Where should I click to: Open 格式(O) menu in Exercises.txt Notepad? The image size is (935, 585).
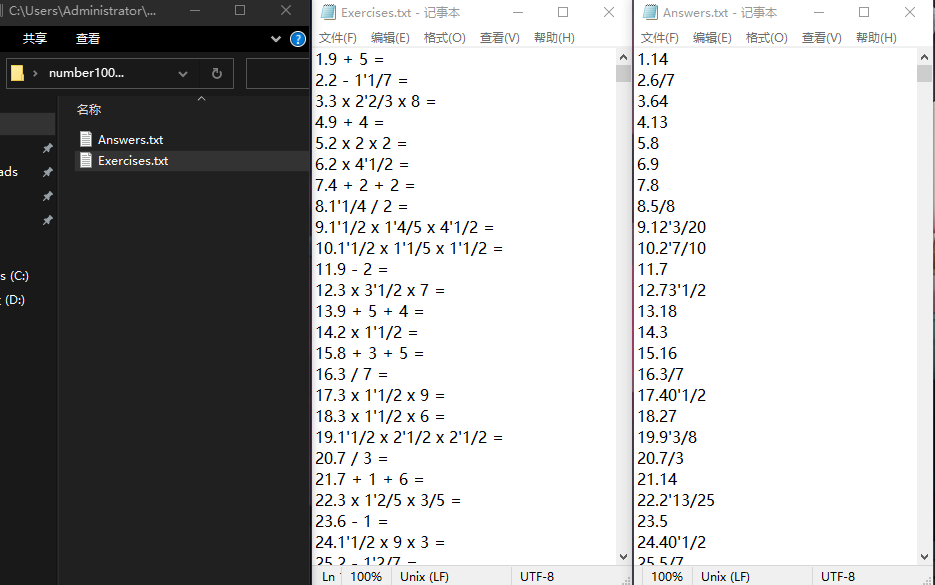(x=444, y=38)
